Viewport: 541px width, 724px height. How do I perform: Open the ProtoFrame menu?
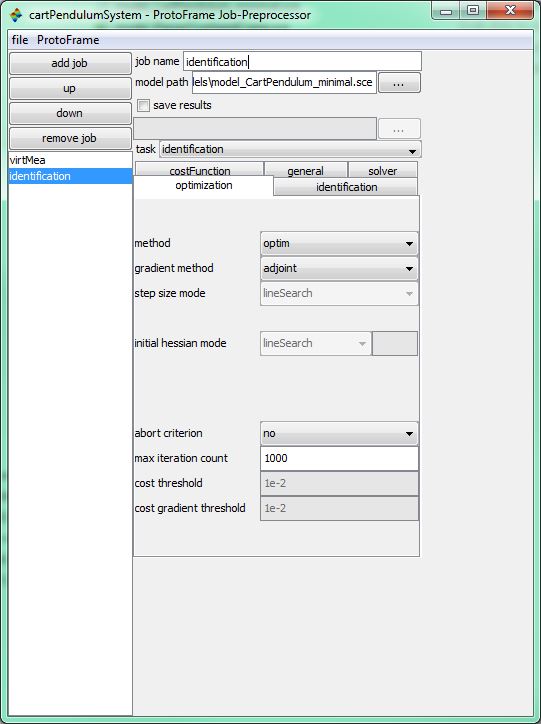pyautogui.click(x=68, y=40)
